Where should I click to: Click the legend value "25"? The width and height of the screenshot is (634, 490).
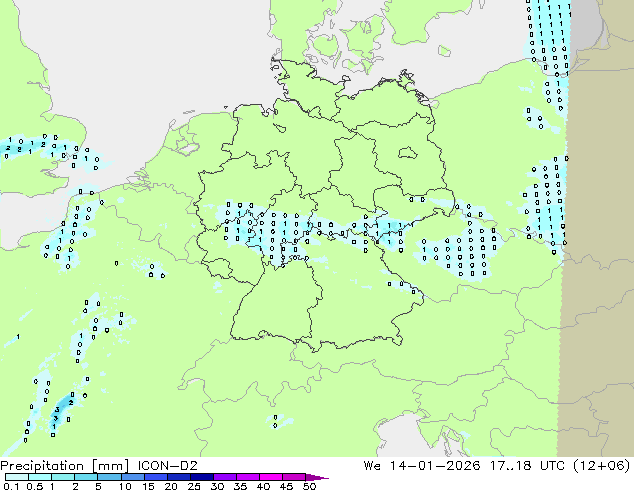[x=194, y=486]
